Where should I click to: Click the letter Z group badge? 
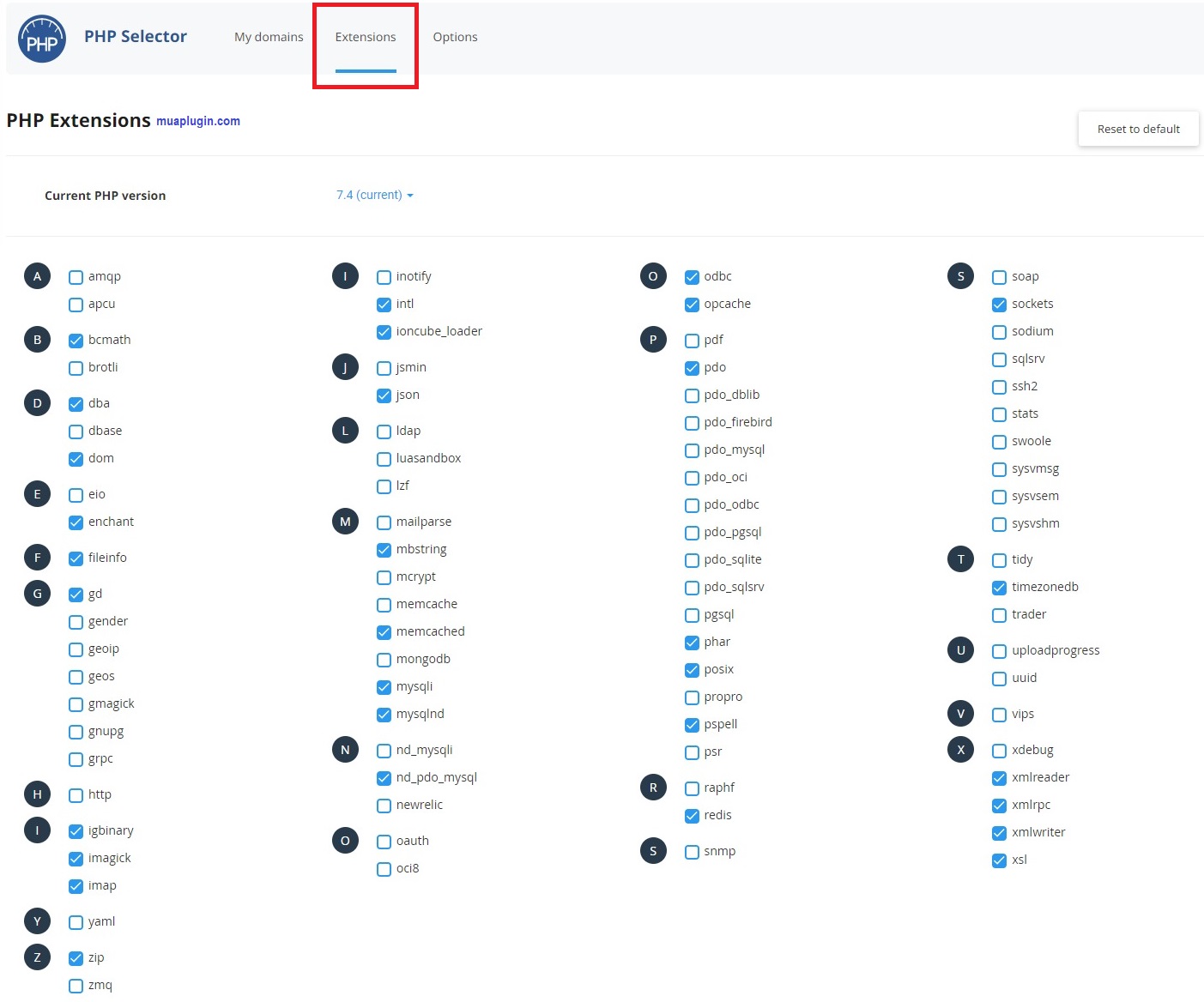click(x=37, y=957)
